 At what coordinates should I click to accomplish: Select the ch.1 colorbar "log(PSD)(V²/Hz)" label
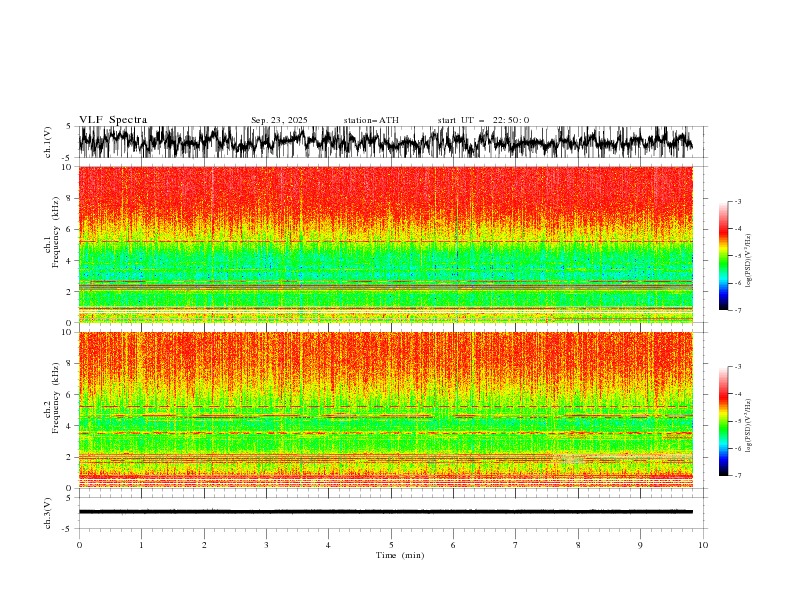pyautogui.click(x=749, y=261)
